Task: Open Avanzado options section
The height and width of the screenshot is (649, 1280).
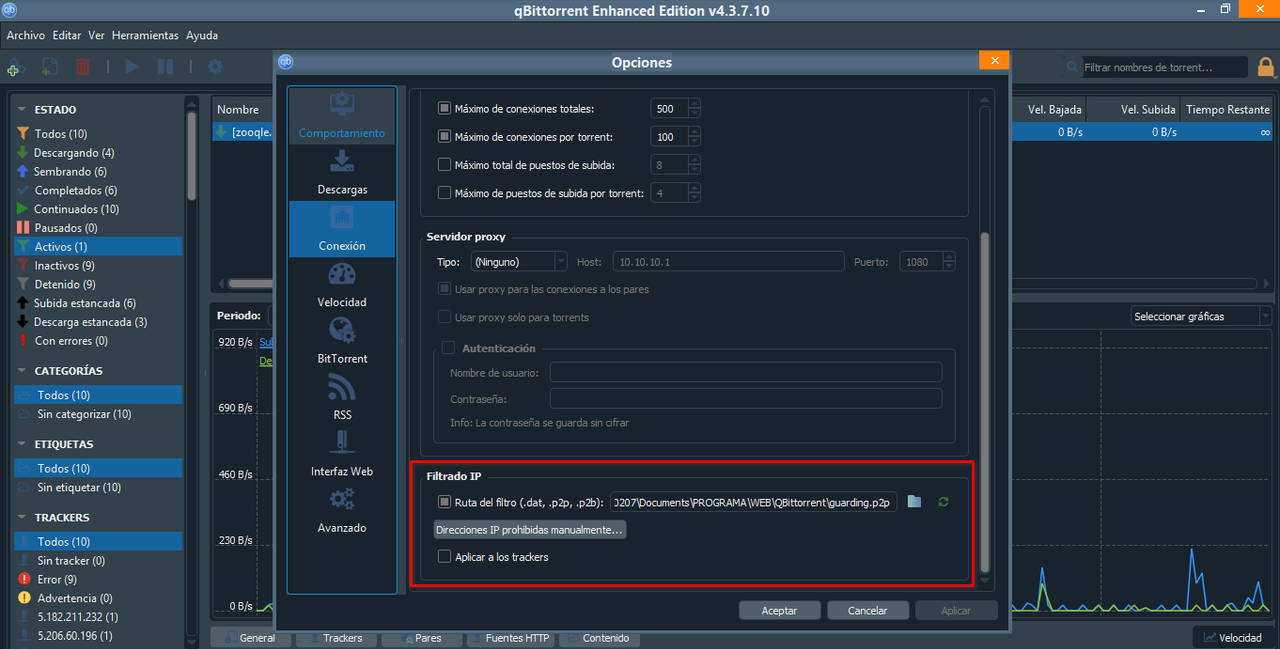Action: [342, 511]
